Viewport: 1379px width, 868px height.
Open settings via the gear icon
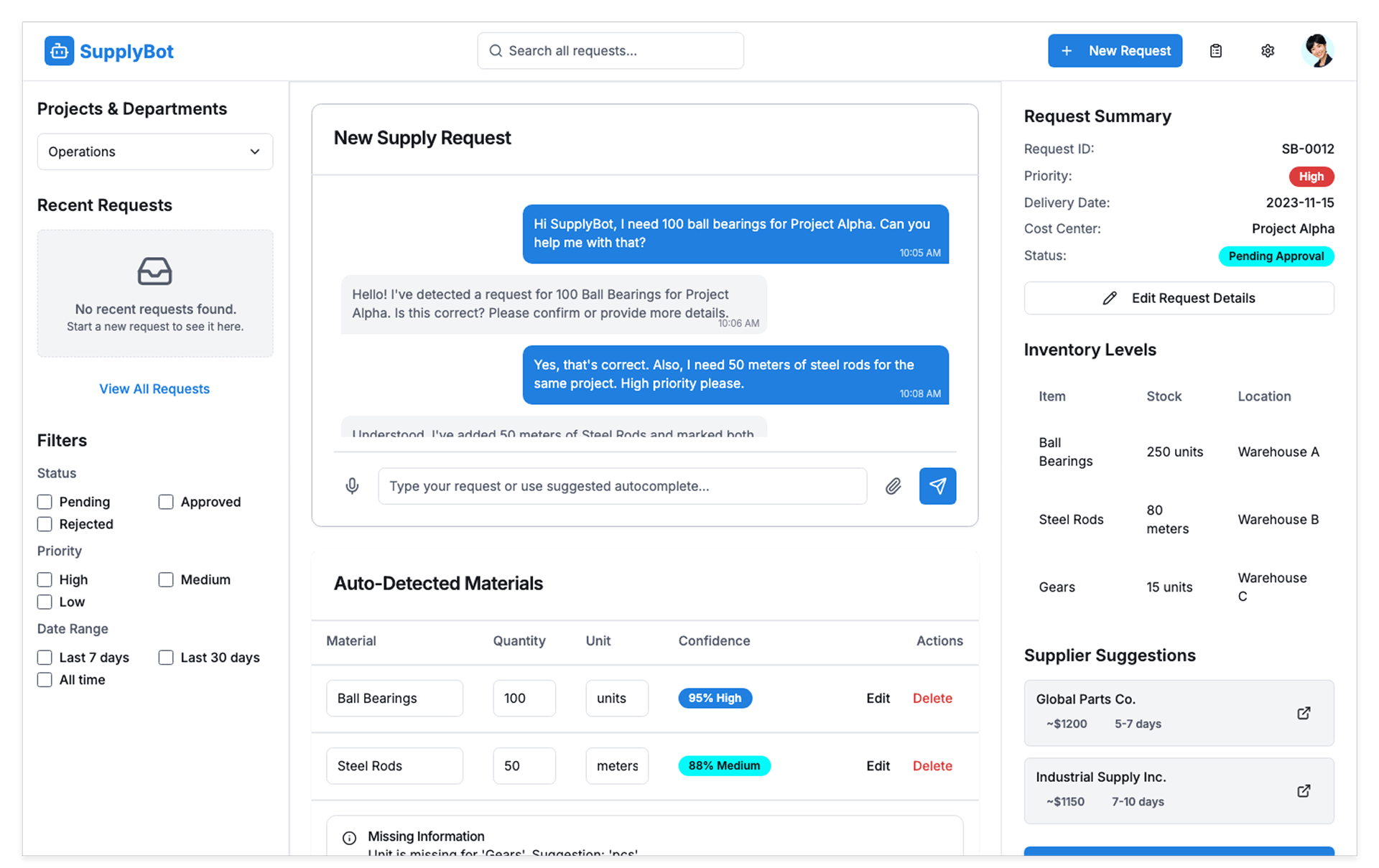point(1268,51)
